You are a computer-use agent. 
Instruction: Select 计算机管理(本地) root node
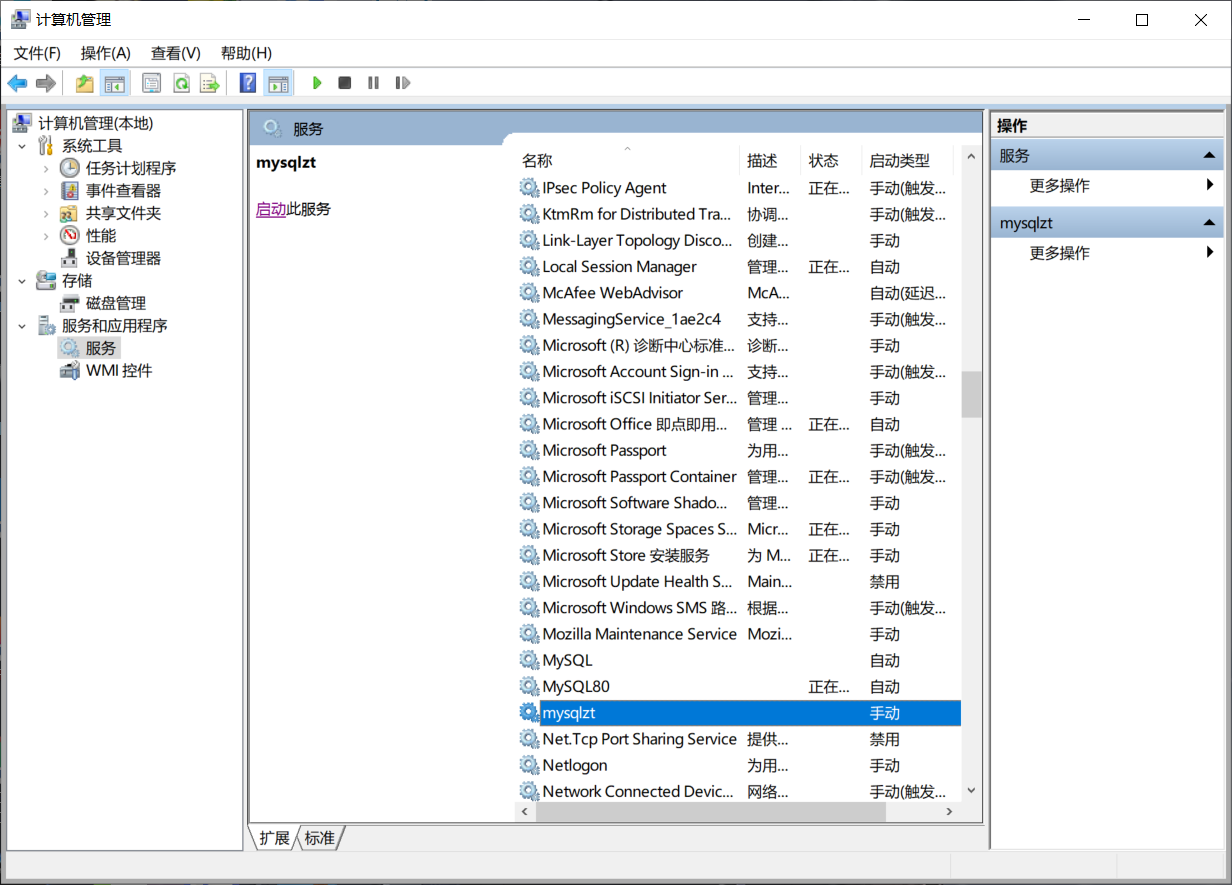point(96,123)
